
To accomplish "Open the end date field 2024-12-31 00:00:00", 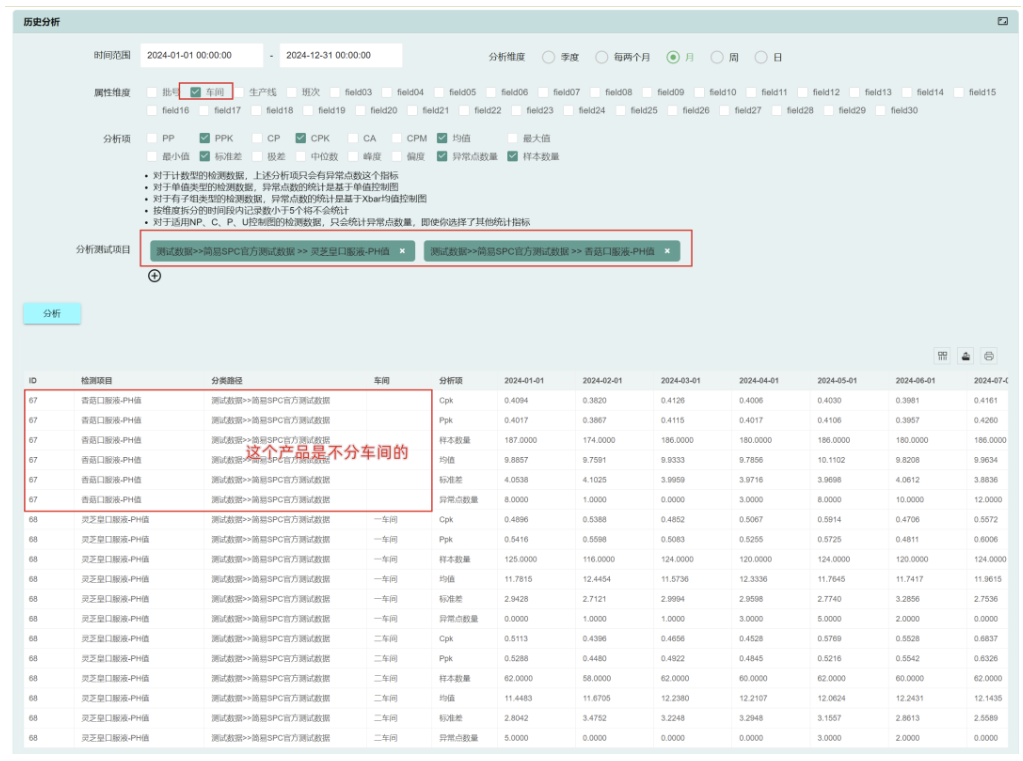I will 330,57.
